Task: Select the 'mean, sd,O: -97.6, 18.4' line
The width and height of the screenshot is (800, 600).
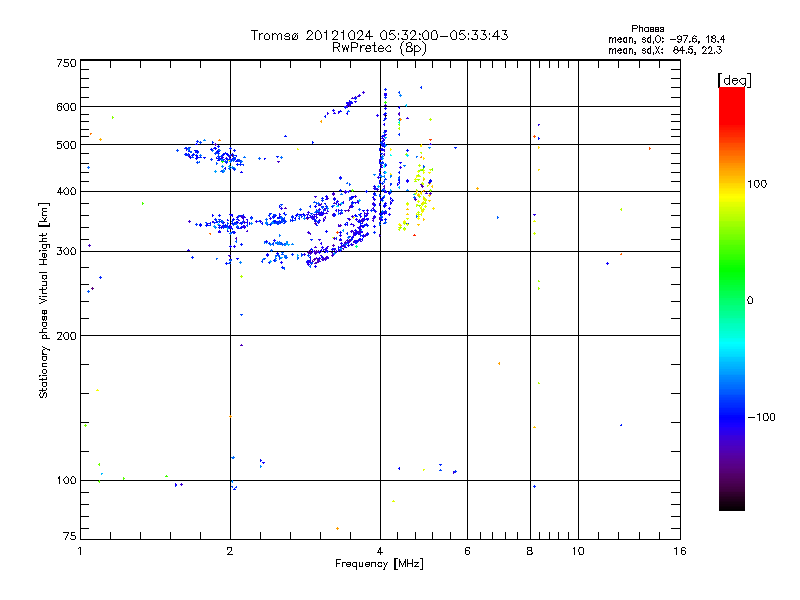Action: [x=666, y=39]
